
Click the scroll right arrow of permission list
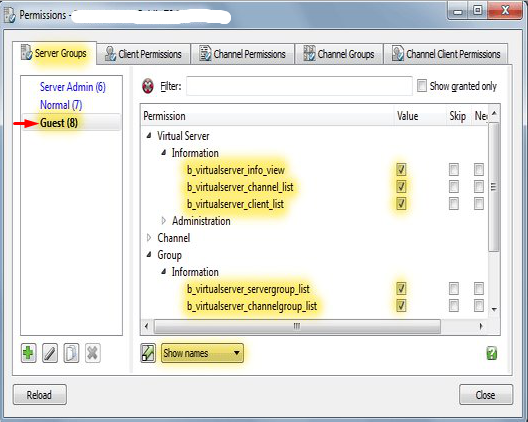click(x=481, y=326)
